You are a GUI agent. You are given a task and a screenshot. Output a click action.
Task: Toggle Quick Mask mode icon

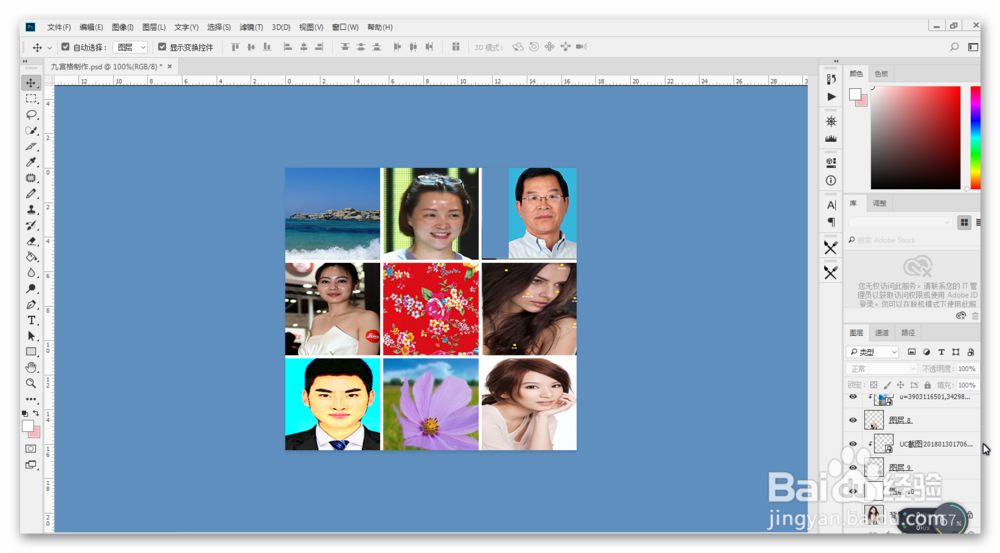[31, 449]
